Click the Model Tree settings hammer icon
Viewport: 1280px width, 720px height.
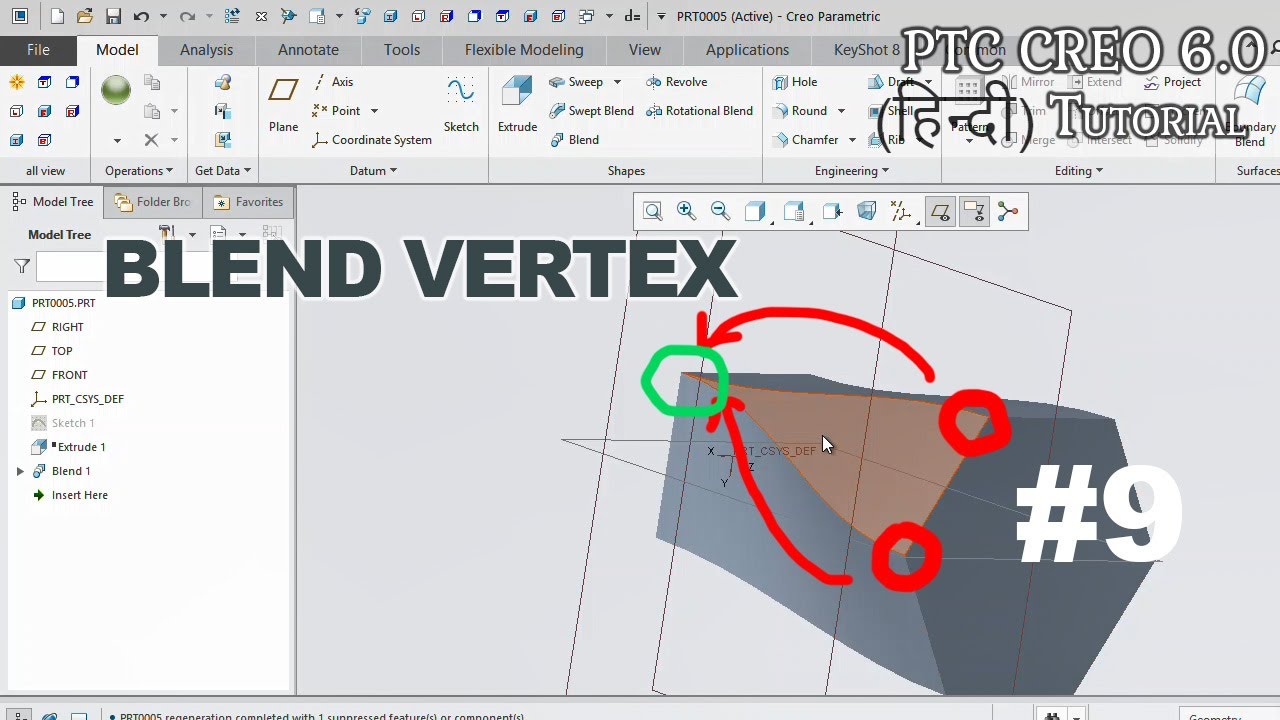click(167, 234)
